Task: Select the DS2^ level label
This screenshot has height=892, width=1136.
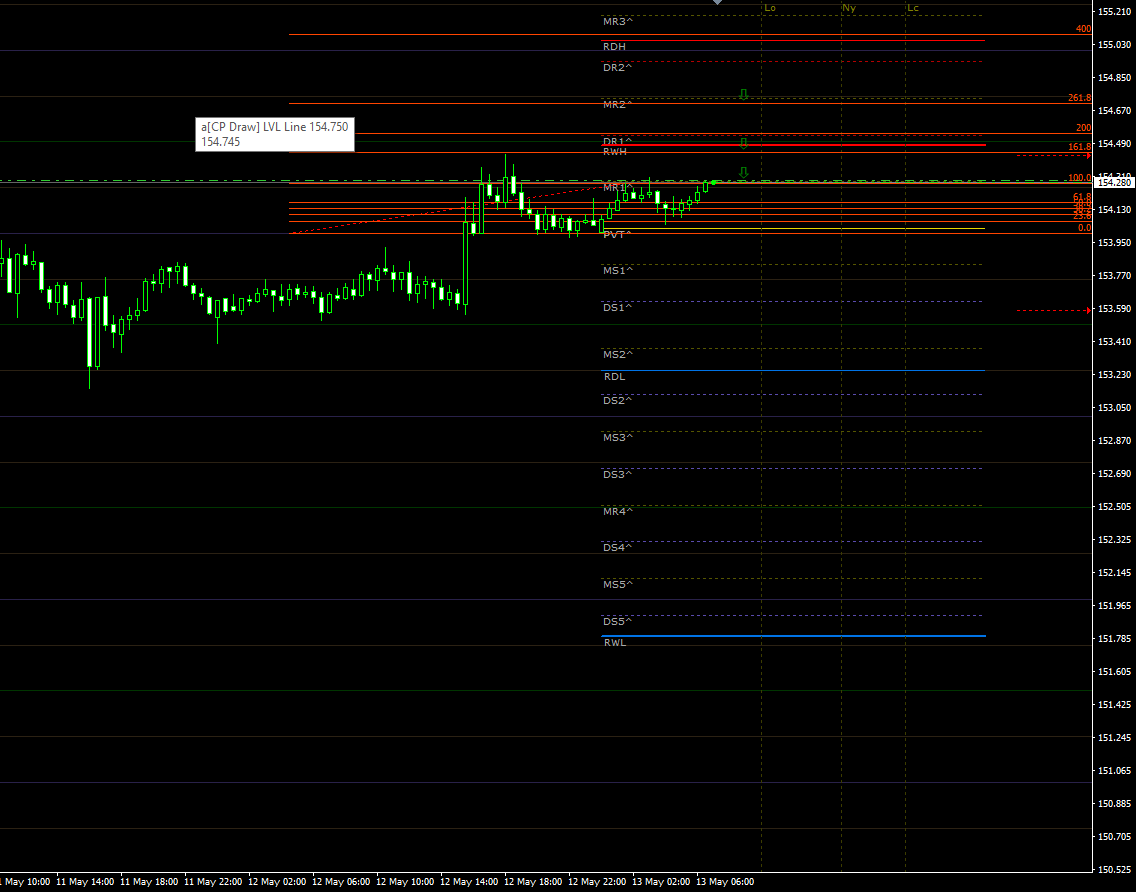Action: [617, 400]
